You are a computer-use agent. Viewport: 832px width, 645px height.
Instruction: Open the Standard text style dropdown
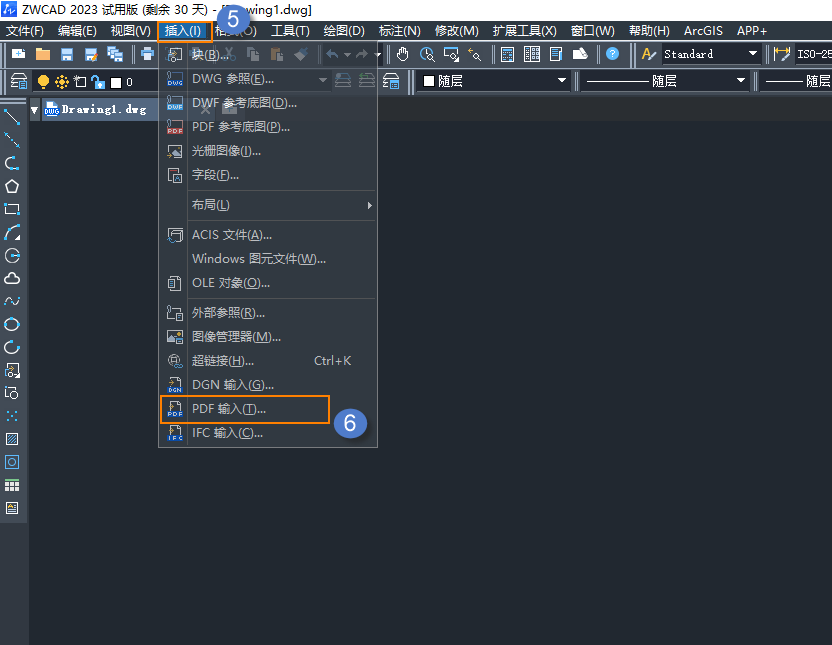tap(710, 54)
